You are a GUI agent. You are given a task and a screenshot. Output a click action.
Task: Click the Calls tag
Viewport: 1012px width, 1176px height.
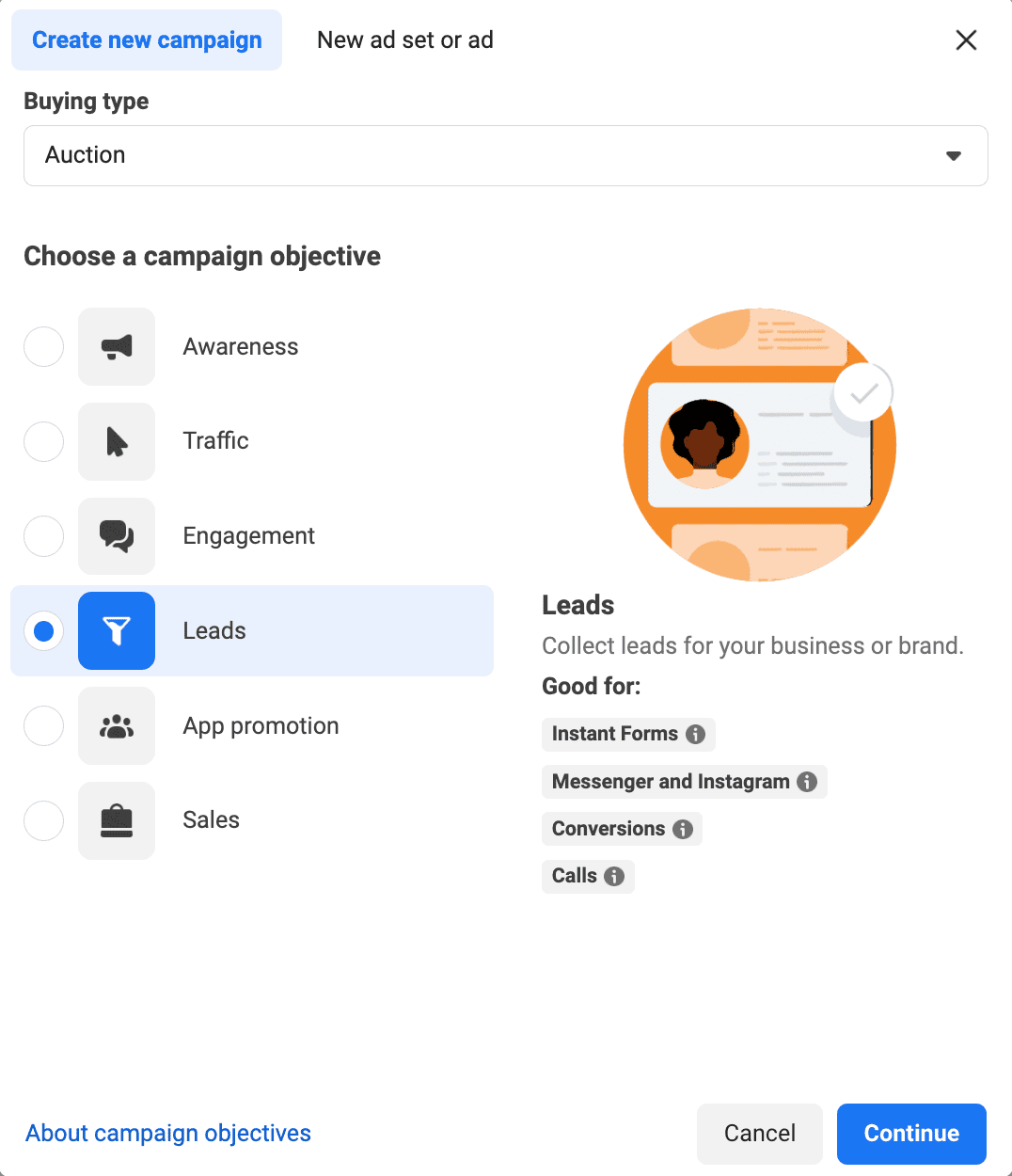[x=588, y=876]
